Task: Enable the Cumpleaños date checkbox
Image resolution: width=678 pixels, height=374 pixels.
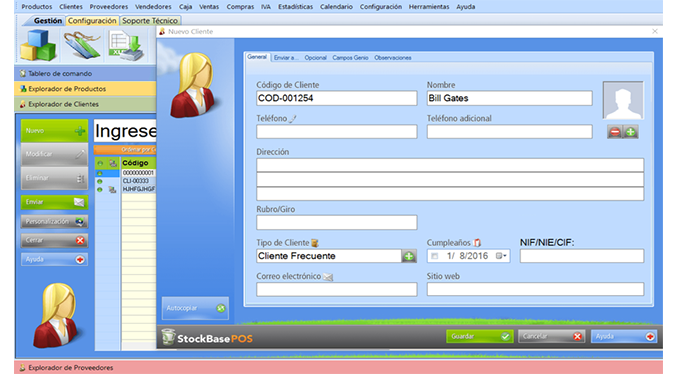Action: click(x=435, y=256)
